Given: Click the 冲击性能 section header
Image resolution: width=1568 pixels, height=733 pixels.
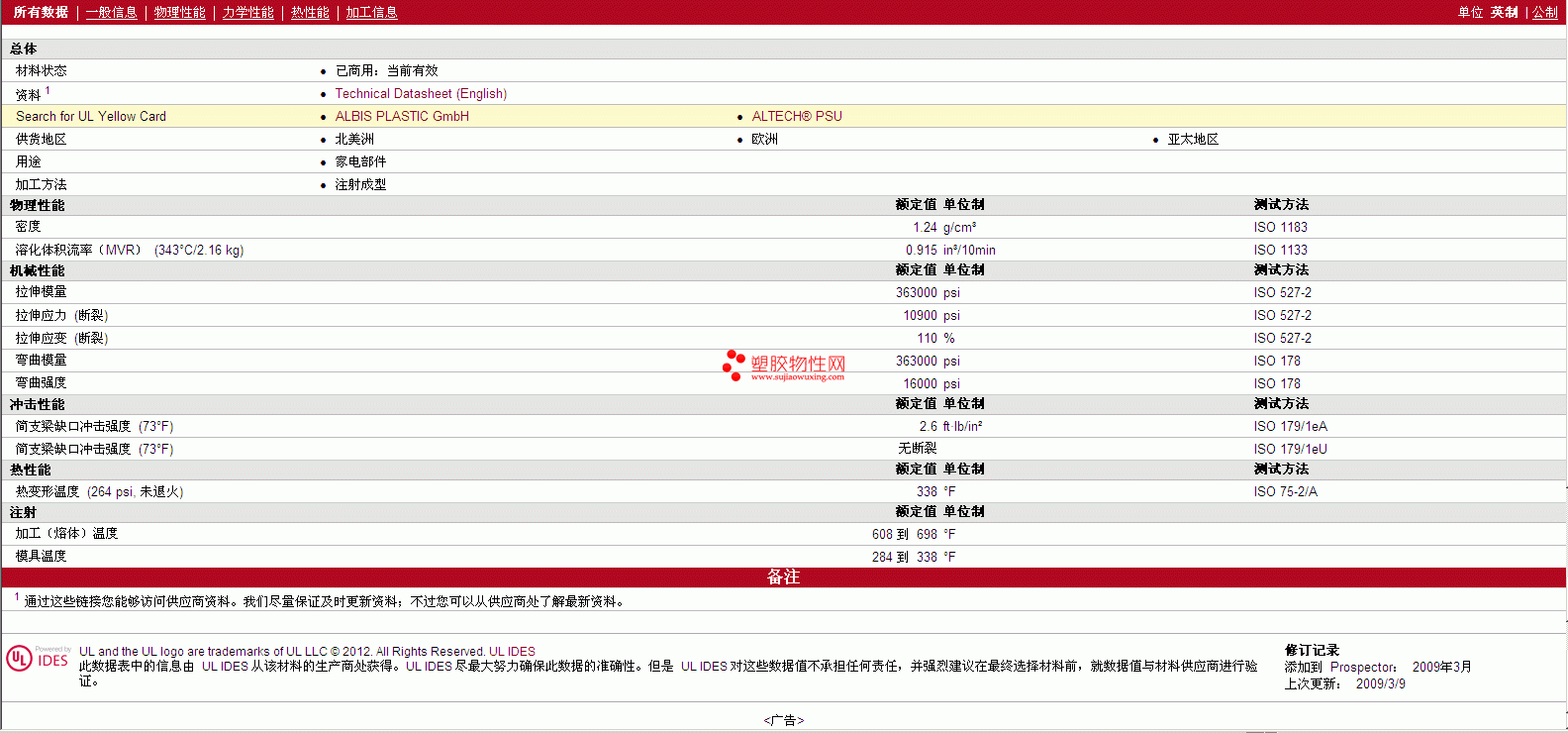Looking at the screenshot, I should pos(38,404).
